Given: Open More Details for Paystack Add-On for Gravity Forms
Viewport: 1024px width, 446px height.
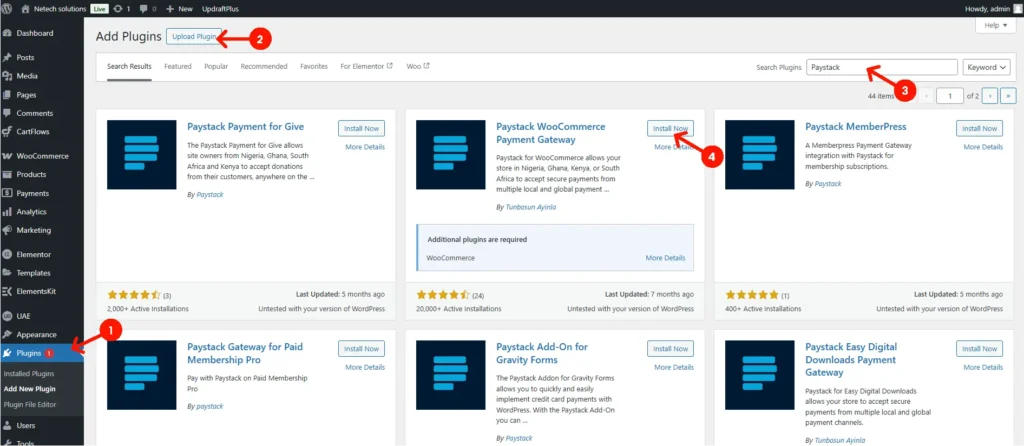Looking at the screenshot, I should point(674,367).
